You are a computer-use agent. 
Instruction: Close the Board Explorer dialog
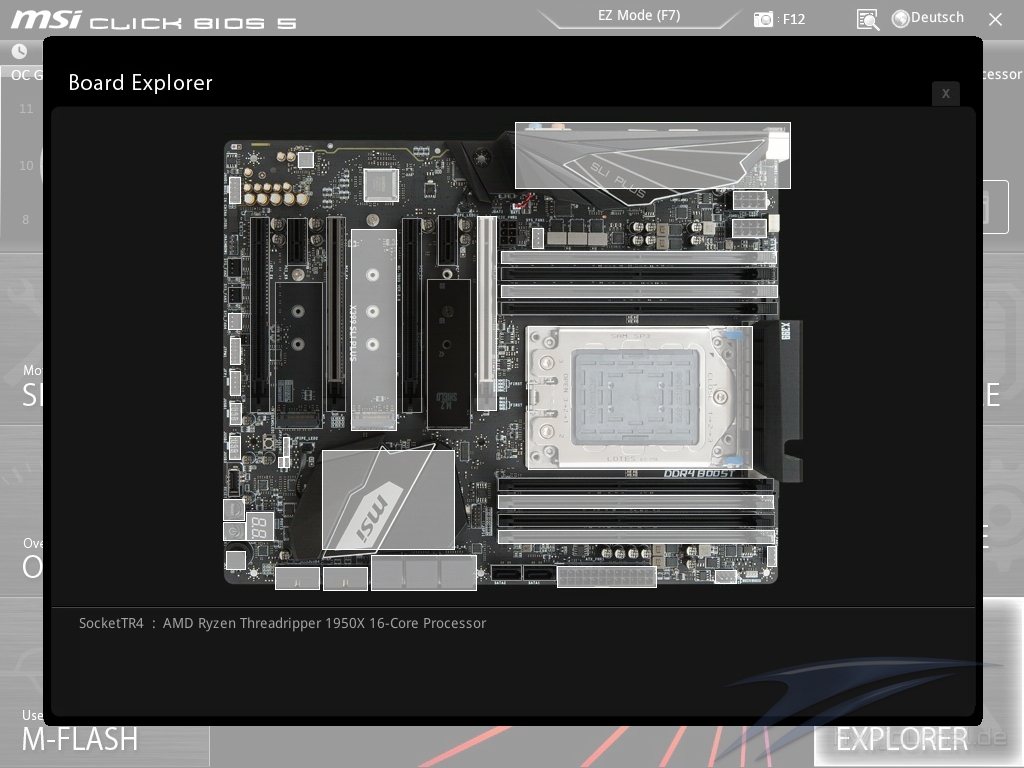945,93
